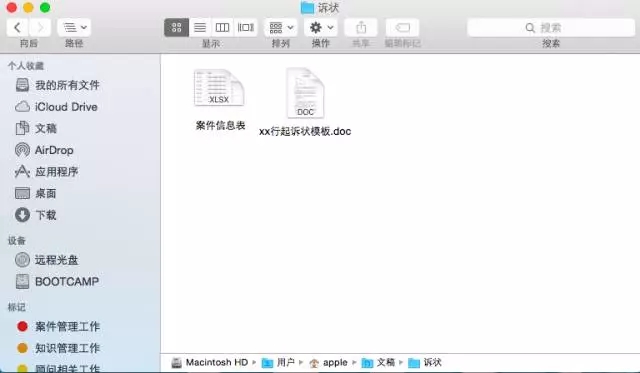The width and height of the screenshot is (640, 373).
Task: Go back using the left arrow button
Action: click(18, 28)
